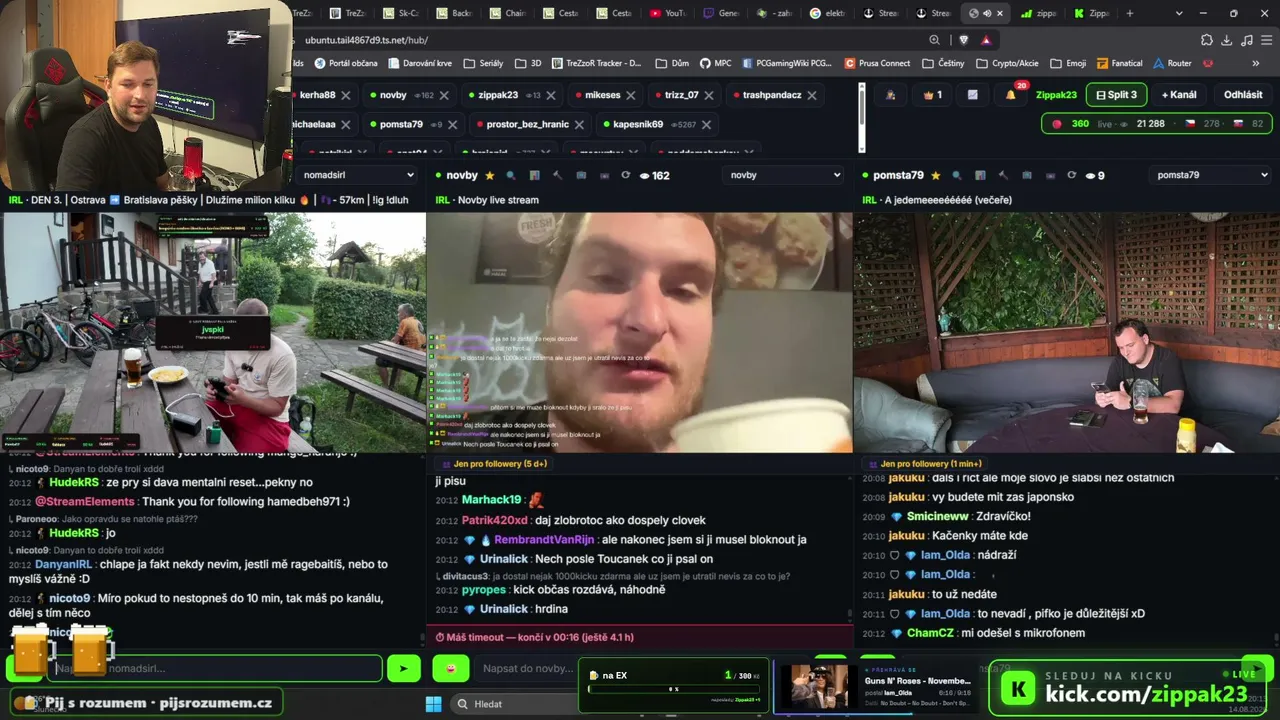Image resolution: width=1280 pixels, height=720 pixels.
Task: Open the stats chart icon for pomsta79
Action: (x=980, y=176)
